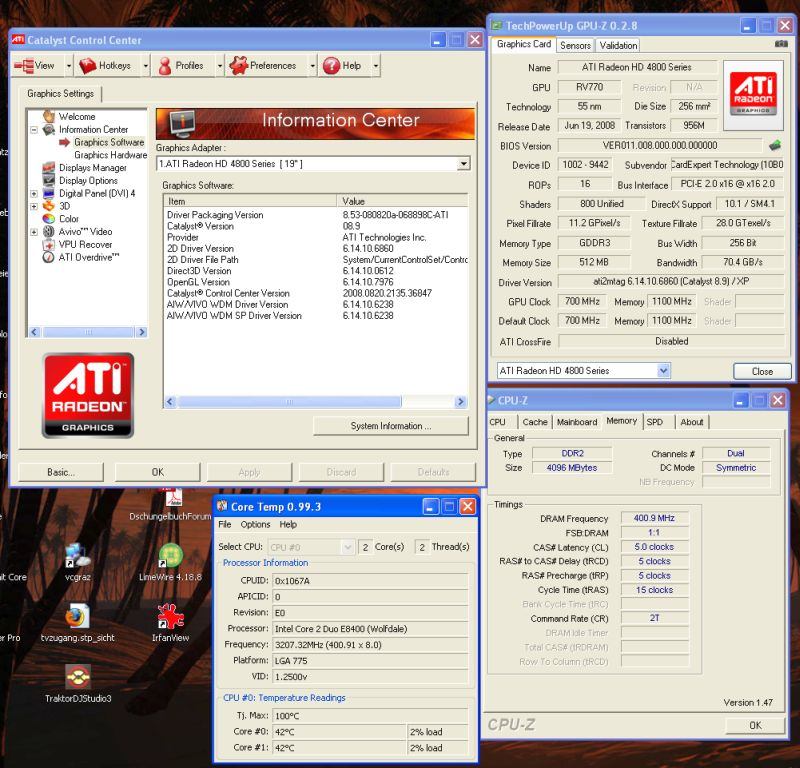Switch to the Mainboard tab in CPU-Z
Screen dimensions: 800x768
577,422
